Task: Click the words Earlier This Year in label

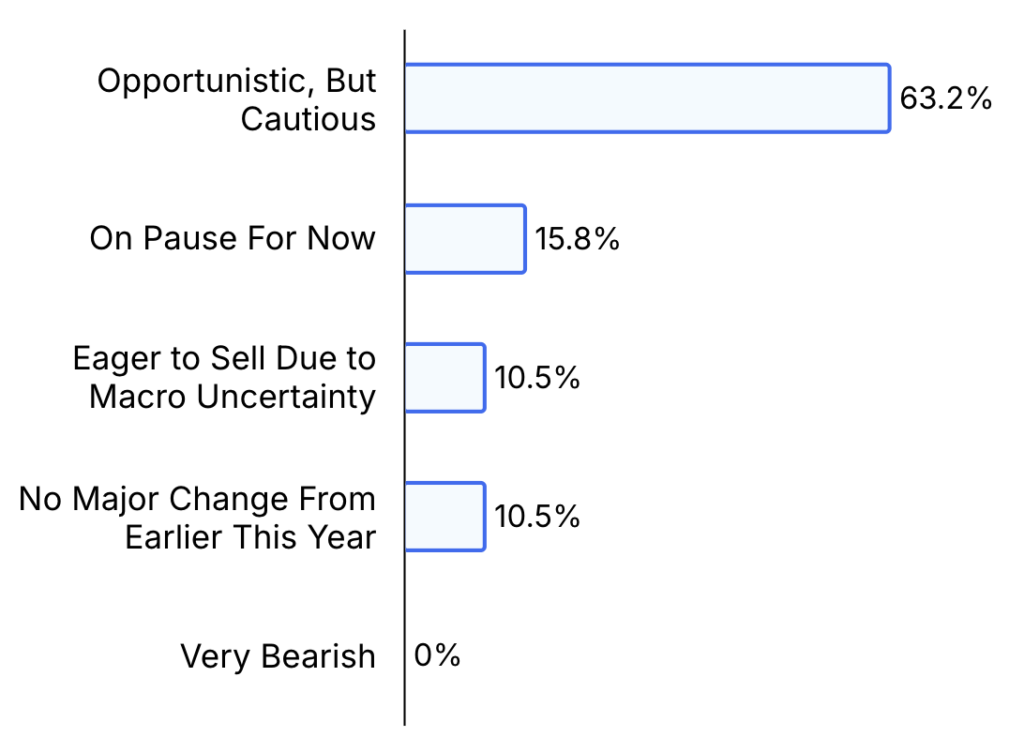Action: coord(251,537)
